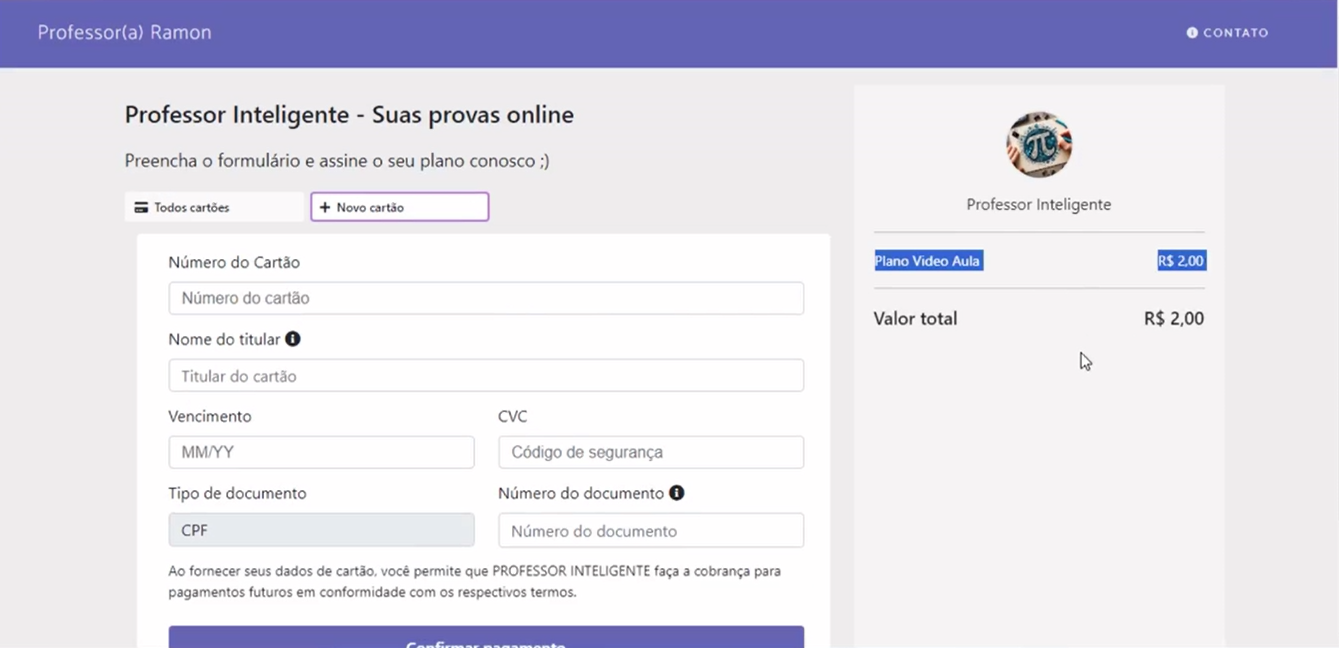Click the Professor(a) Ramon header title
The image size is (1339, 648).
(123, 32)
